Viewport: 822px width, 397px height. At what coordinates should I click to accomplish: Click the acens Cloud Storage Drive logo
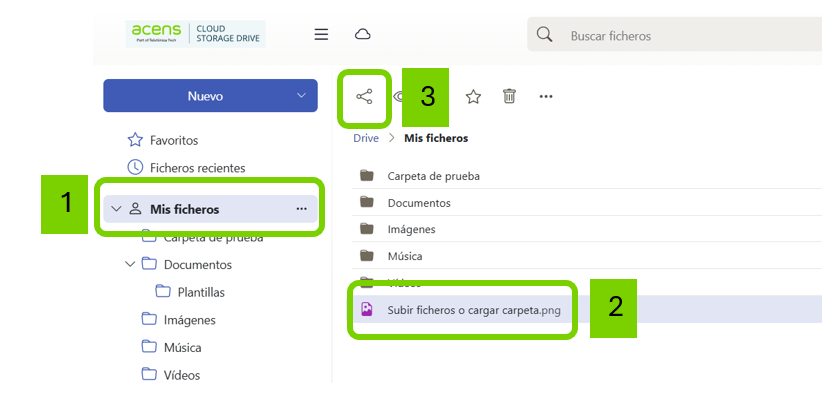(x=196, y=34)
